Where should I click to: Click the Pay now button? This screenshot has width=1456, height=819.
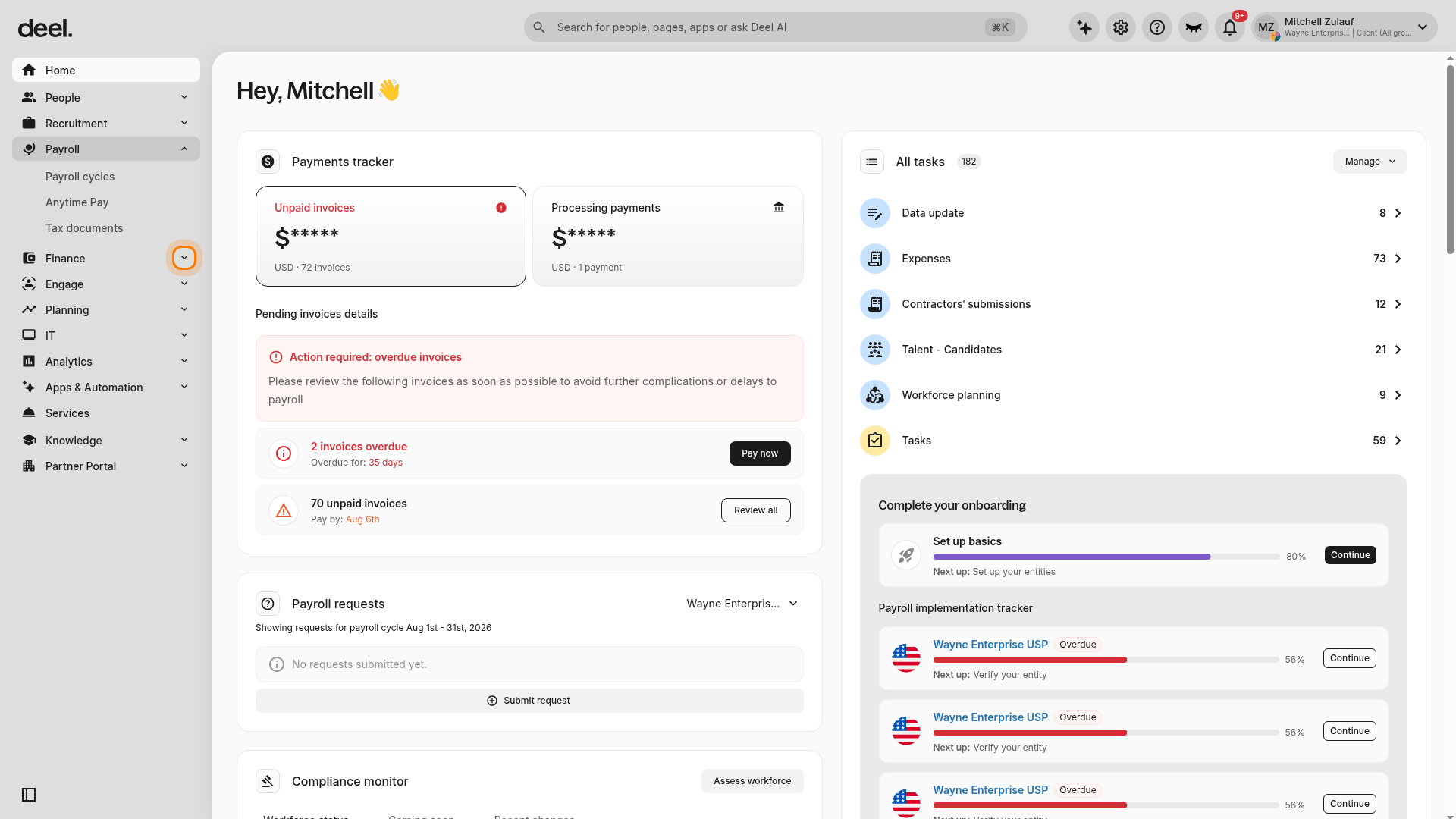[x=760, y=453]
